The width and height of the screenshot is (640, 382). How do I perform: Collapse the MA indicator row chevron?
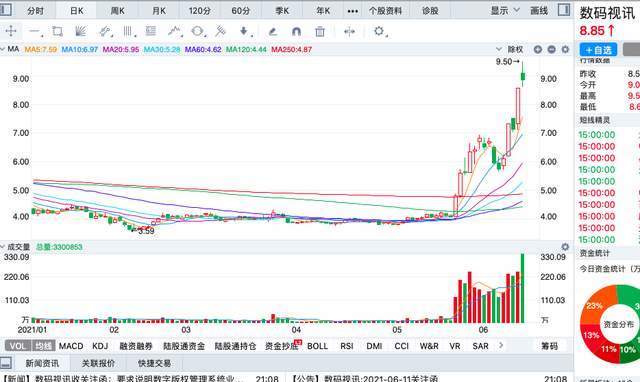tap(3, 49)
